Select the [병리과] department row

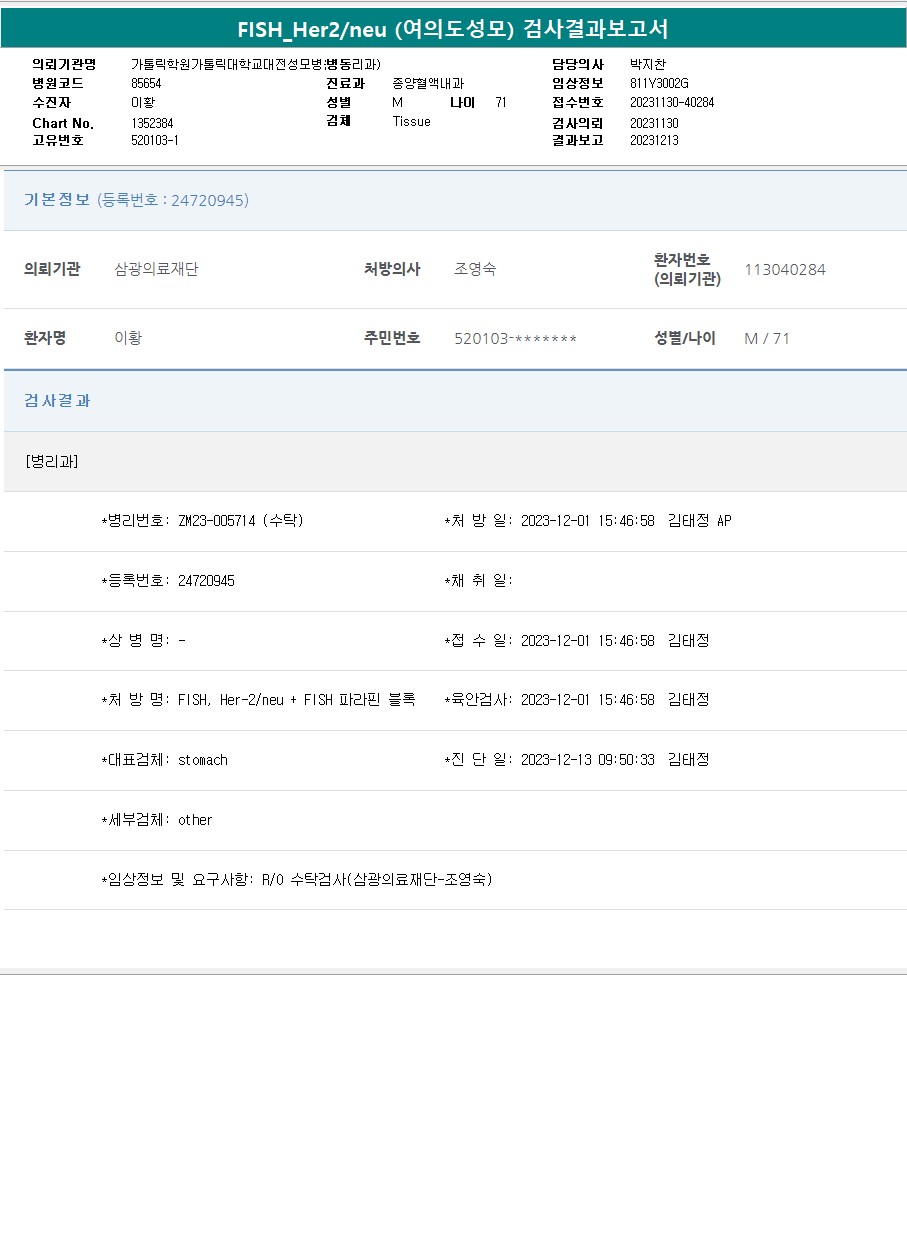(x=52, y=461)
